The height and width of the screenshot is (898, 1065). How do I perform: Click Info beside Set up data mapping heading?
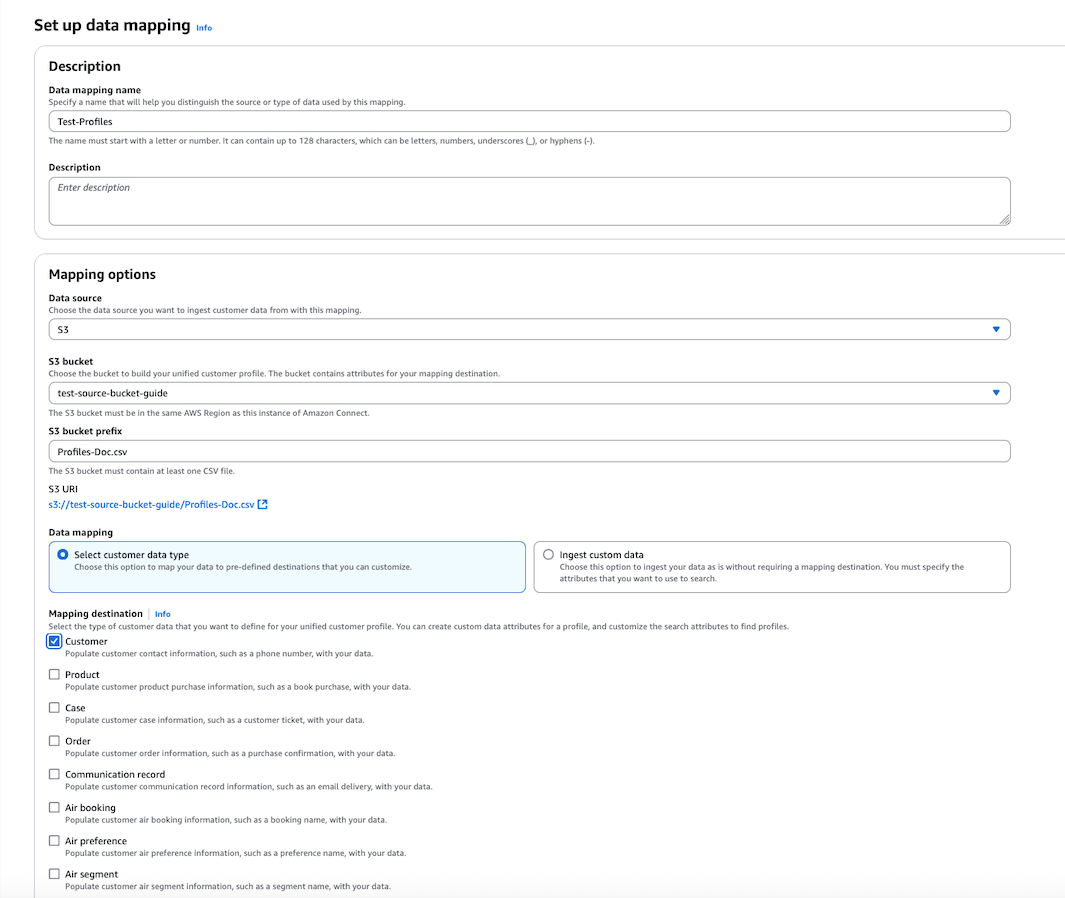204,27
